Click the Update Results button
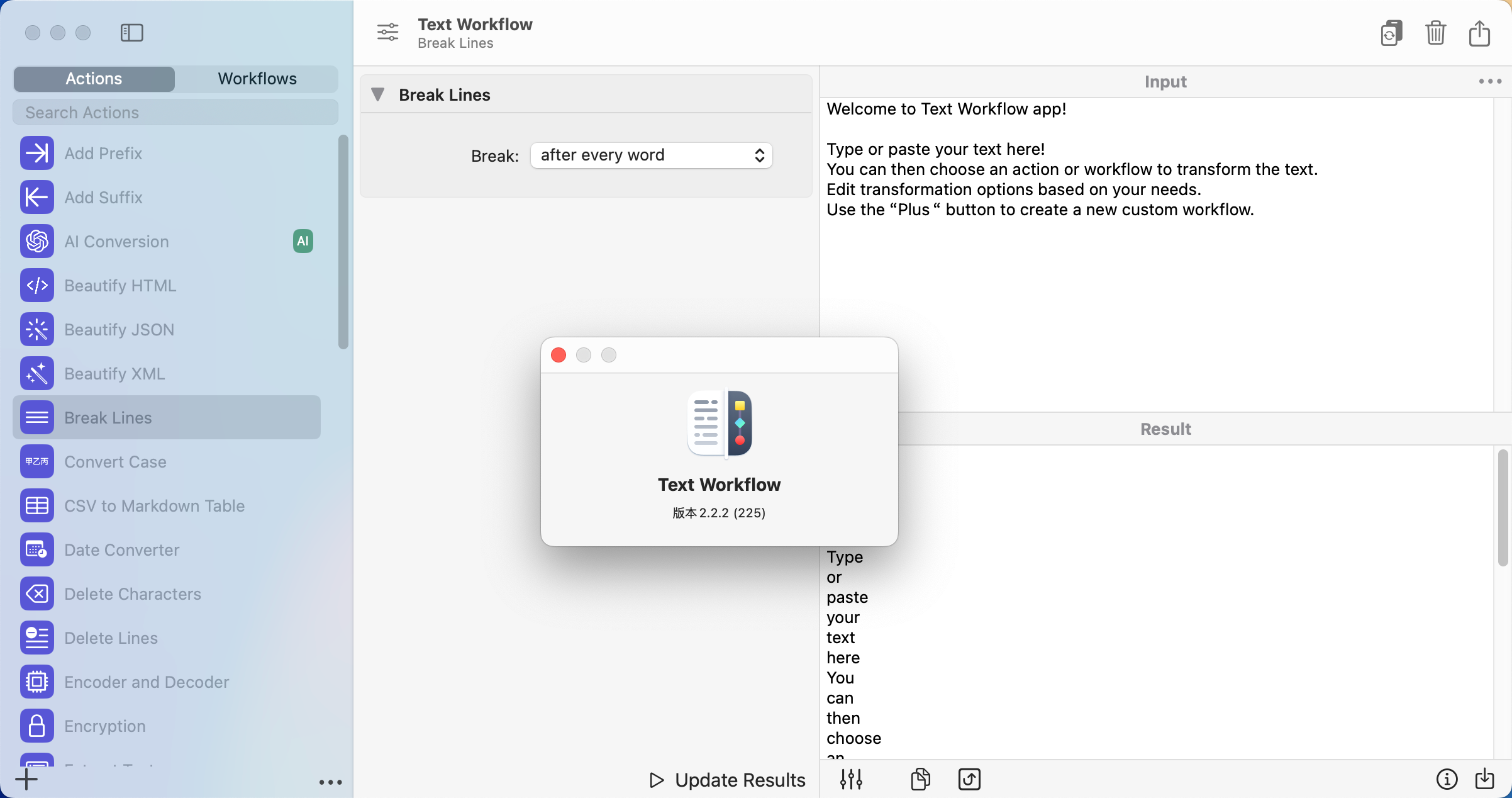The width and height of the screenshot is (1512, 798). coord(727,780)
